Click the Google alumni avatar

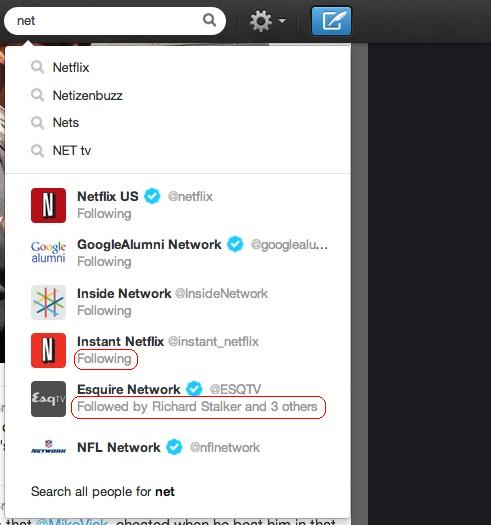pos(48,252)
